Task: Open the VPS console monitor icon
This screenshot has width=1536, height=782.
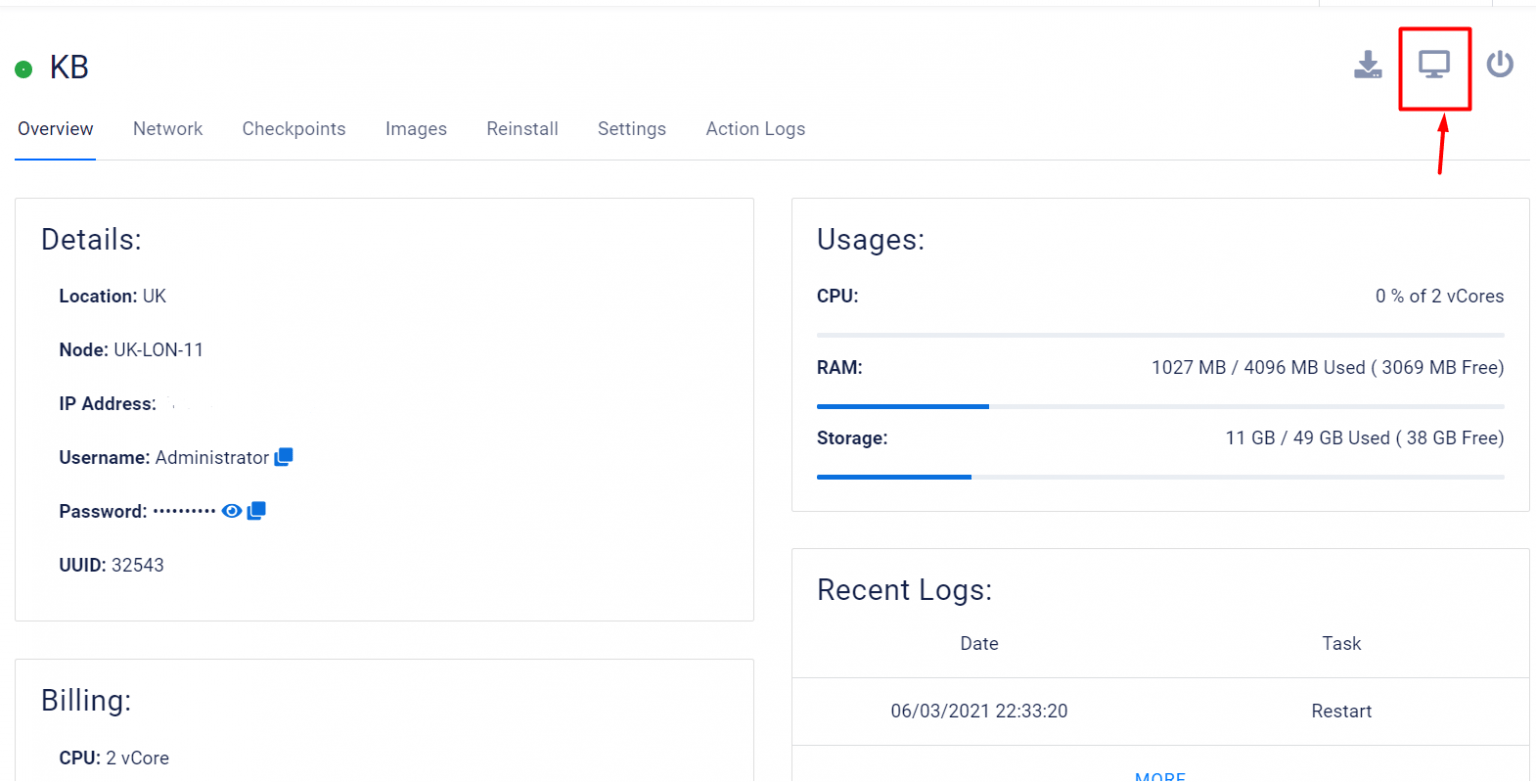Action: (x=1434, y=66)
